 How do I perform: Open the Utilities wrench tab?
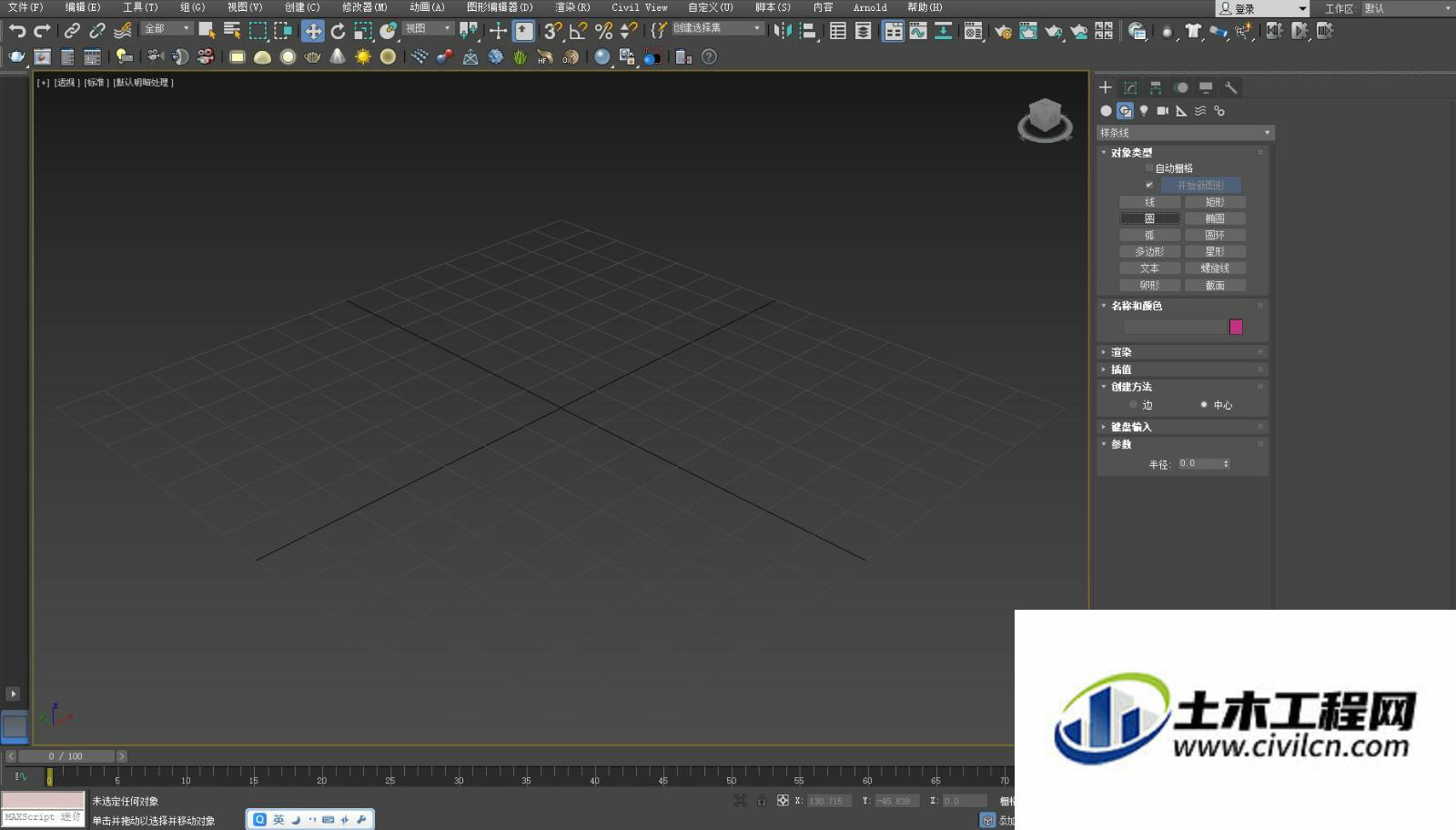coord(1231,87)
